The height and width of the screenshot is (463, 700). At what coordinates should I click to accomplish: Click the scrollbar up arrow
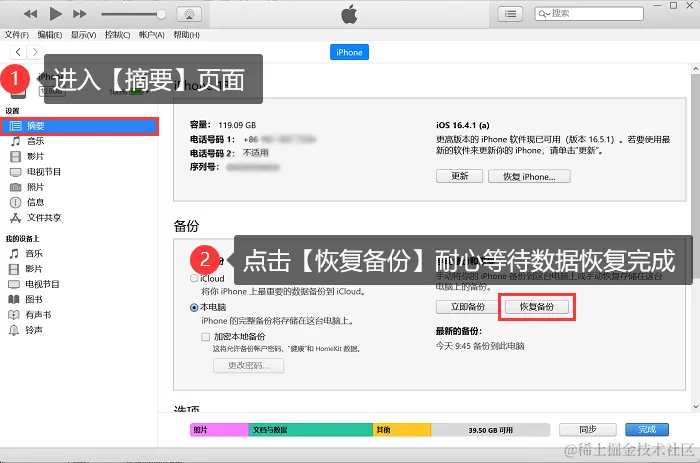(696, 69)
